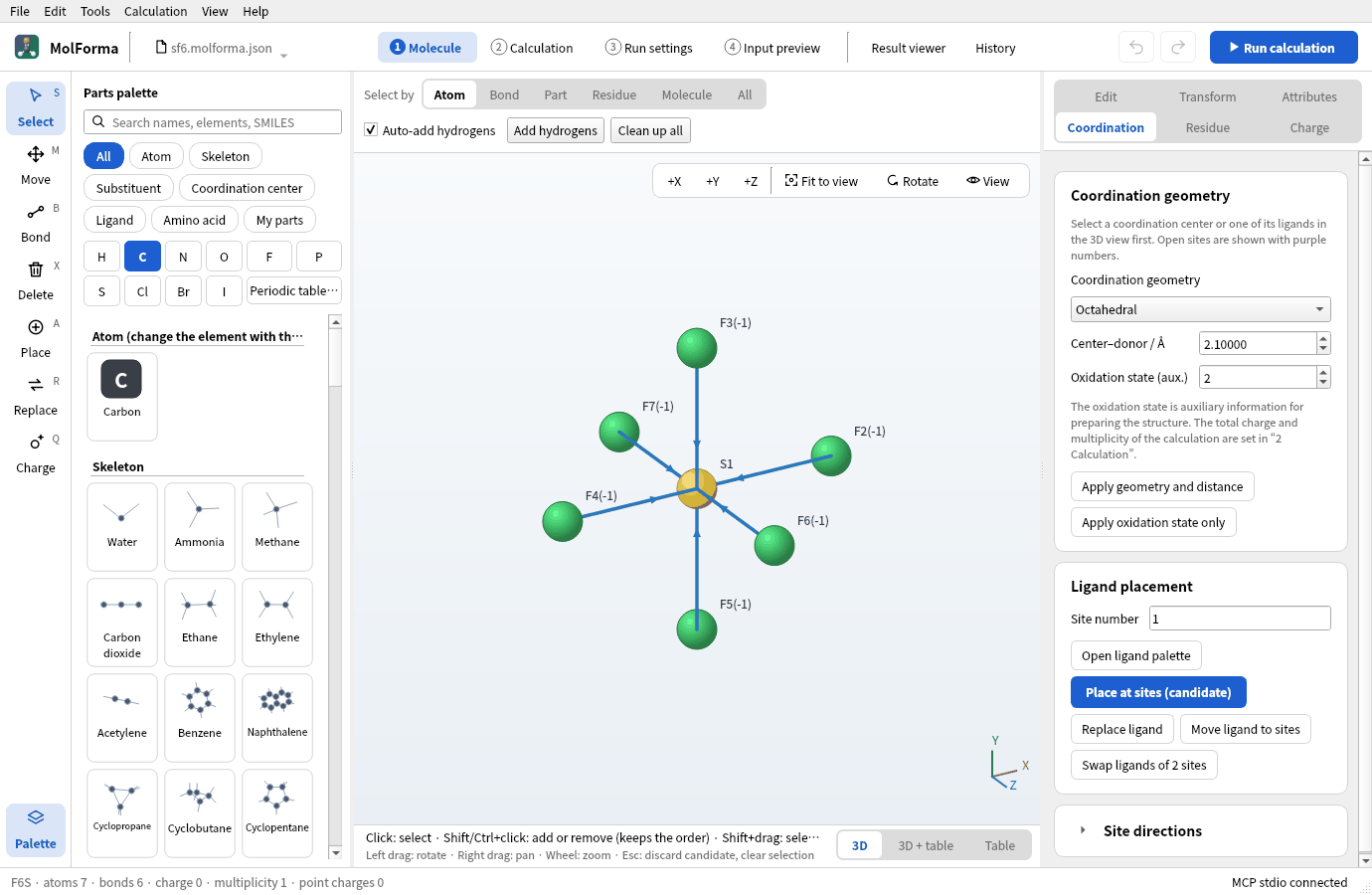
Task: Fit the molecule to view
Action: coord(821,181)
